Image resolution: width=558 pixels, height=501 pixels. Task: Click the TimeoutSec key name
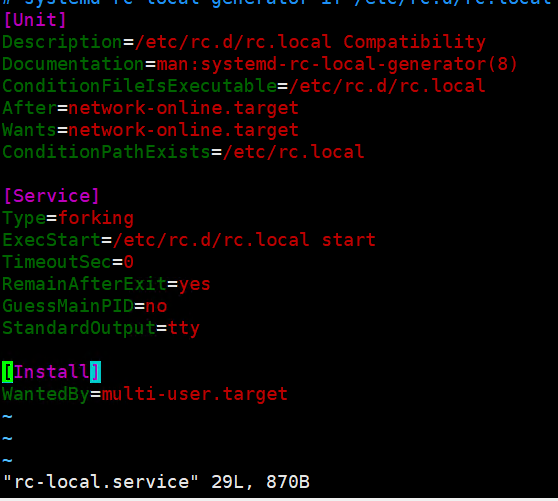click(x=57, y=262)
